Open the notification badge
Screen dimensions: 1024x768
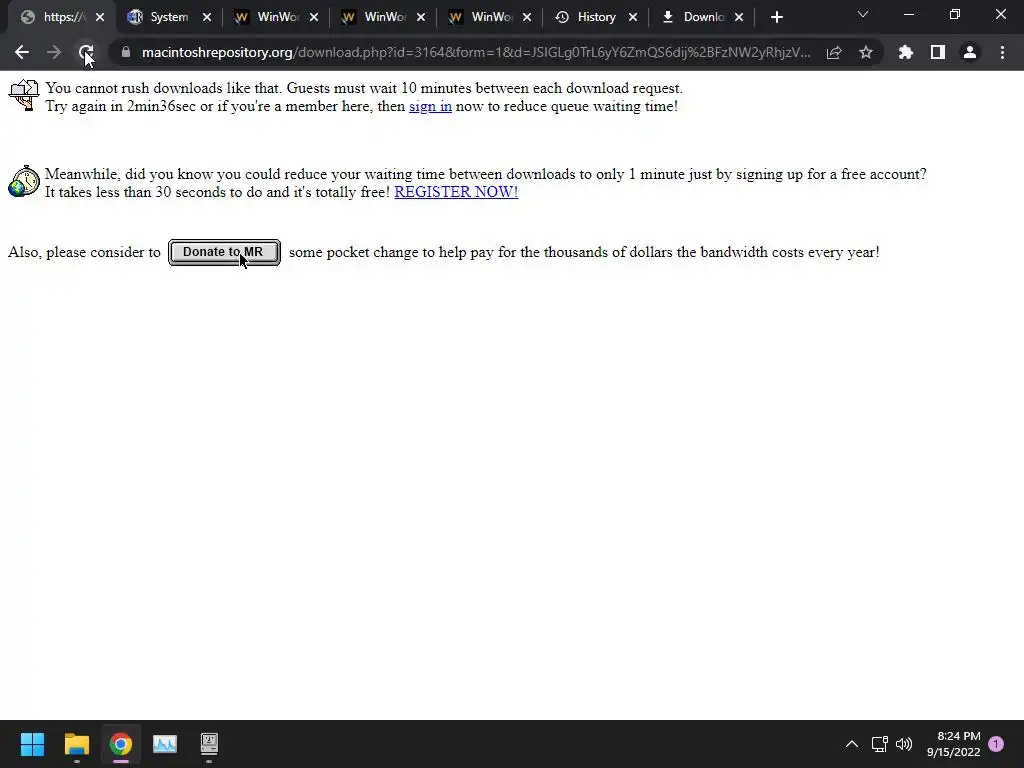coord(996,744)
